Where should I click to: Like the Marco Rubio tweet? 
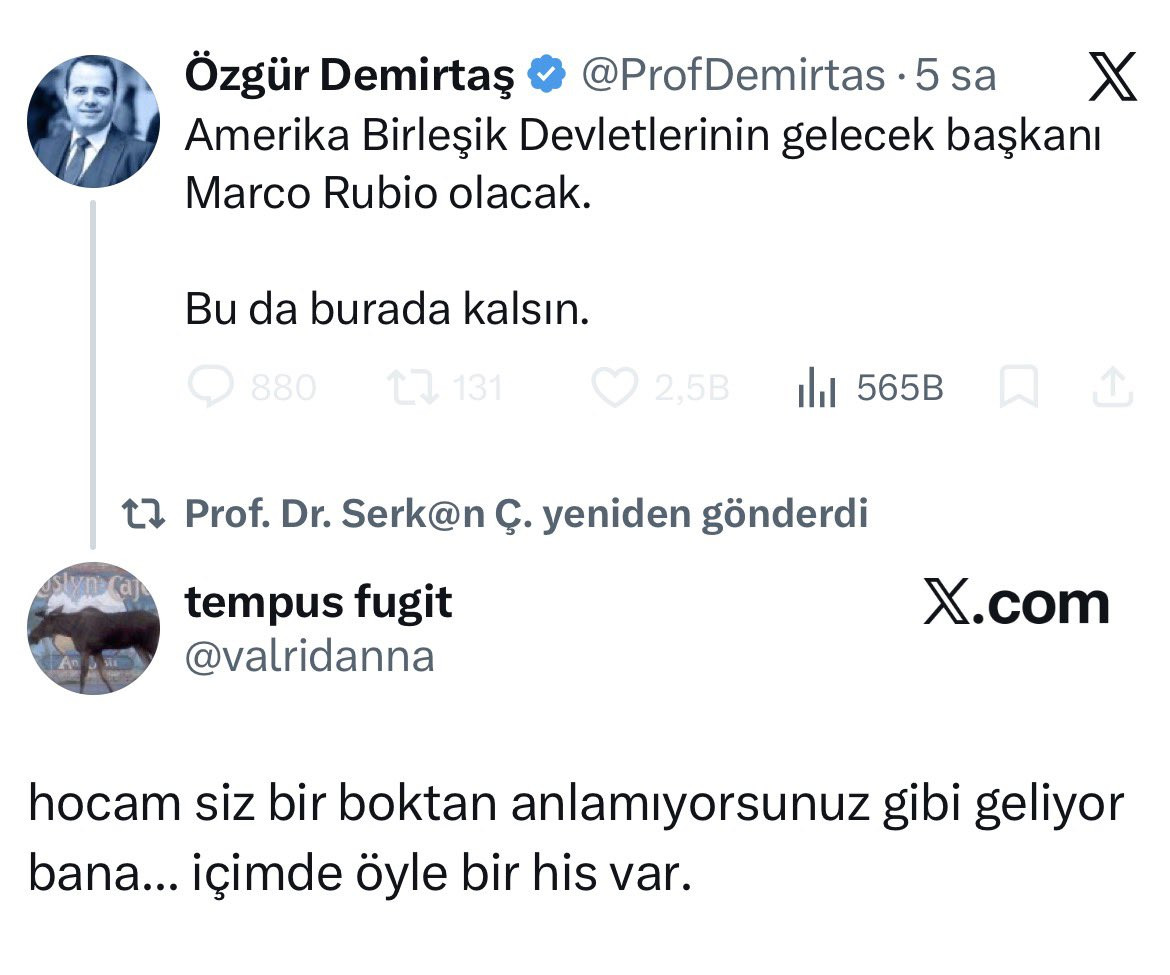614,388
